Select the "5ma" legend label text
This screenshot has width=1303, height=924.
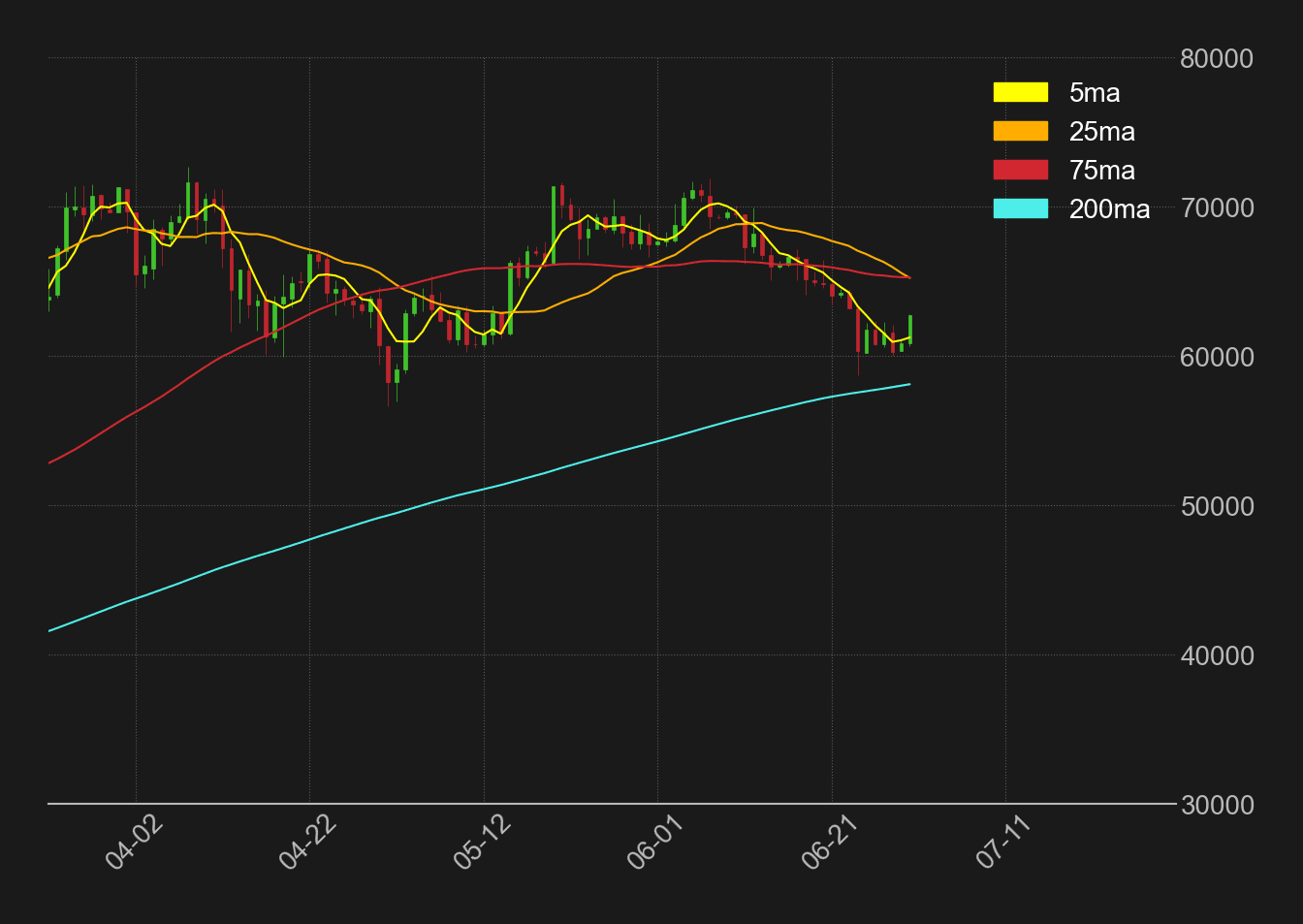coord(1094,92)
